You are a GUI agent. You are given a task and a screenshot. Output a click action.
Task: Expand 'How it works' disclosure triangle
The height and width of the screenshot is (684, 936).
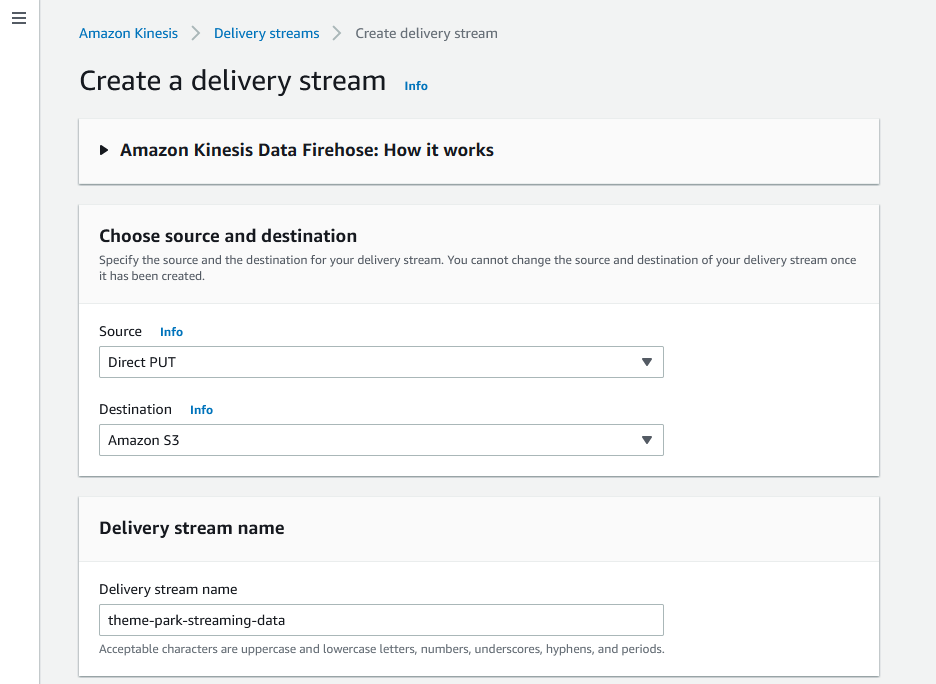point(104,150)
